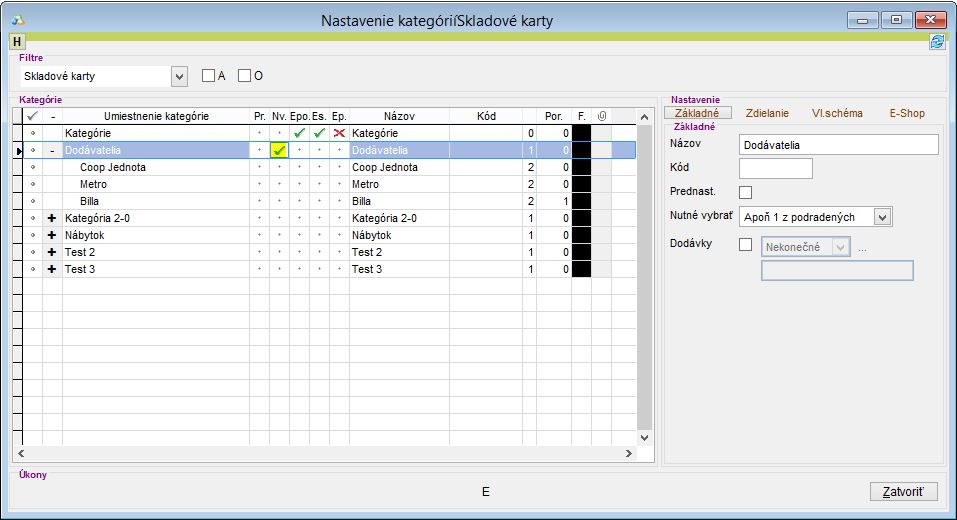Viewport: 957px width, 520px height.
Task: Switch to the Zdielanie tab
Action: (767, 113)
